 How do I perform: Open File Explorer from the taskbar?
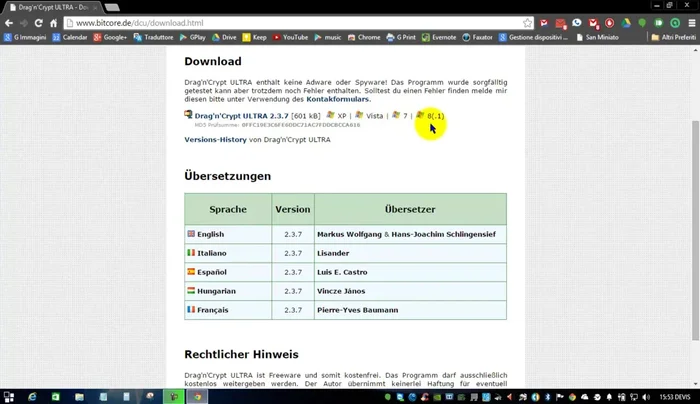(79, 396)
